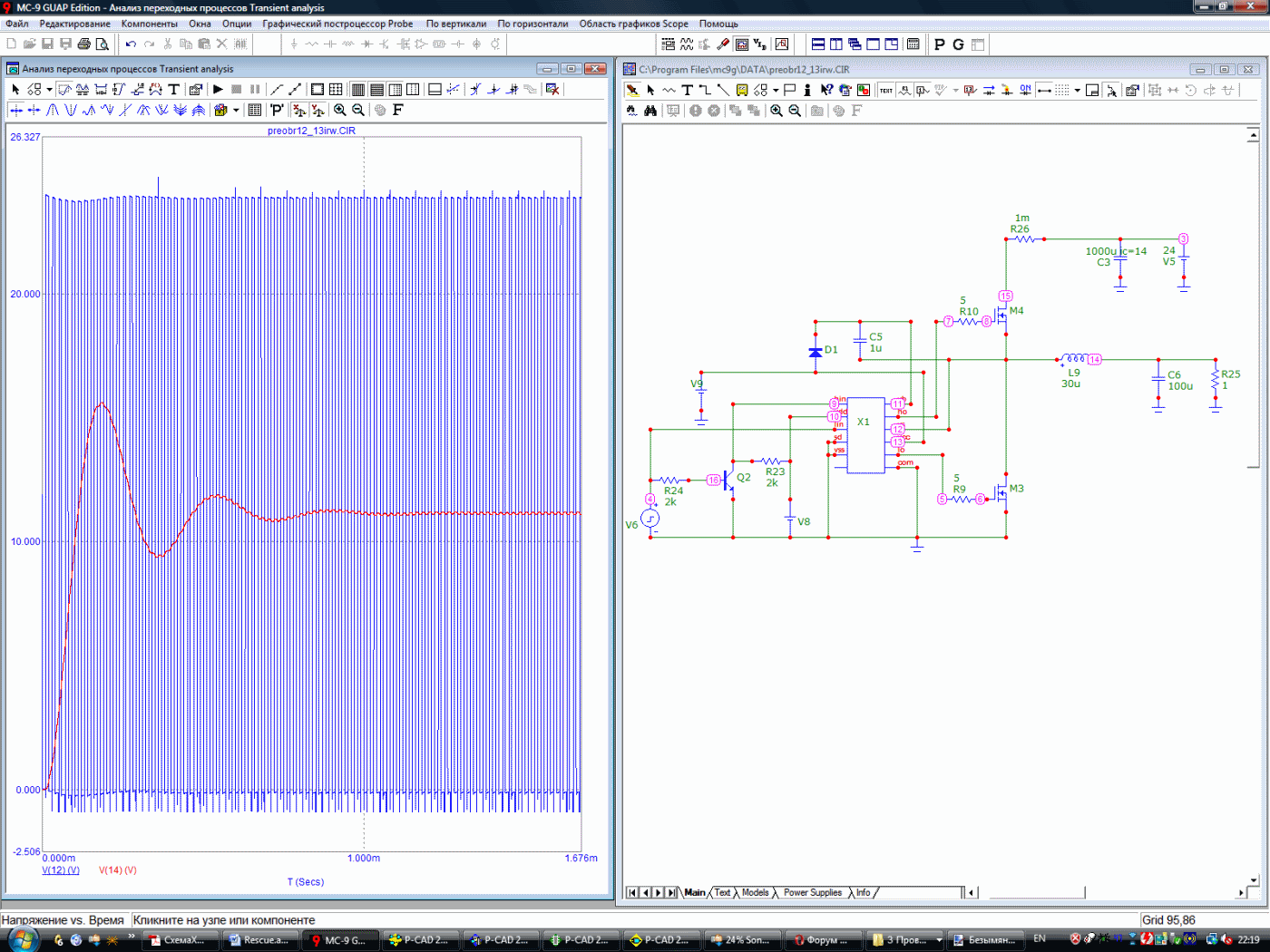Click the zoom in magnifier in schematic window
Viewport: 1270px width, 952px height.
(777, 111)
